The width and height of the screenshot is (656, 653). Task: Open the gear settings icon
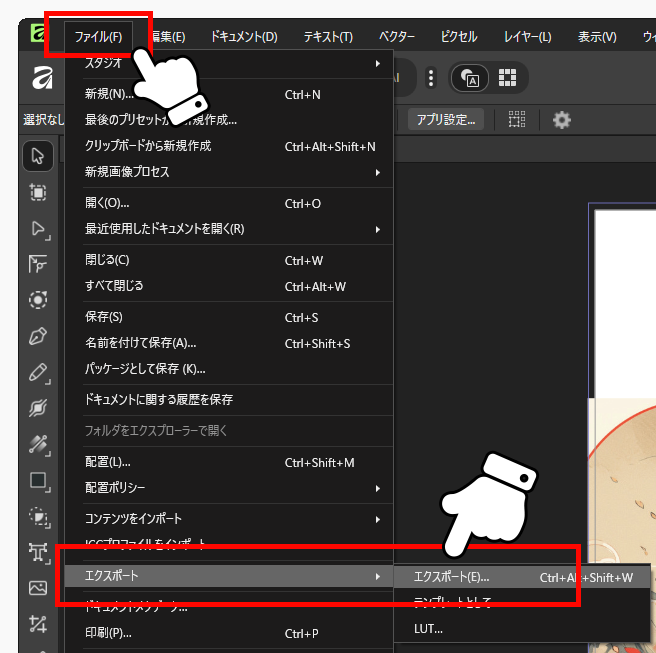pyautogui.click(x=561, y=120)
